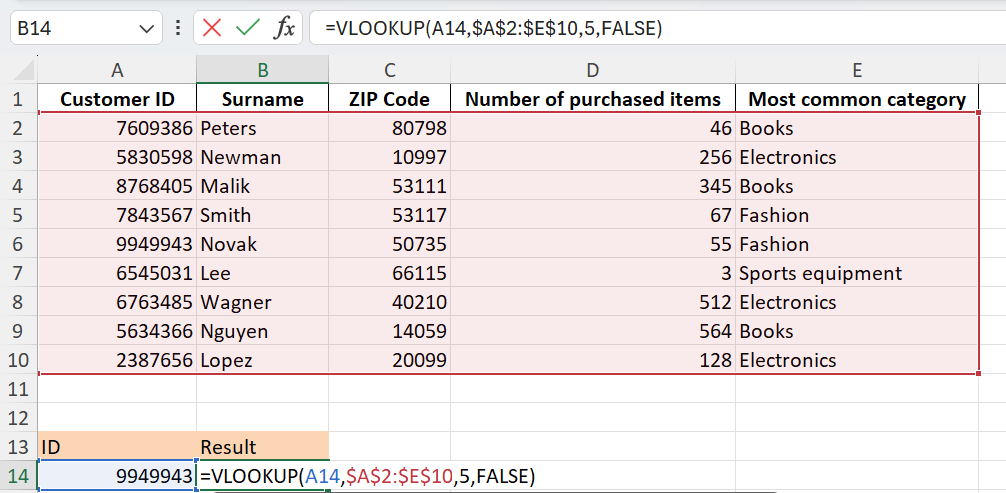Screen dimensions: 1006x493
Task: Select column E header
Action: (857, 70)
